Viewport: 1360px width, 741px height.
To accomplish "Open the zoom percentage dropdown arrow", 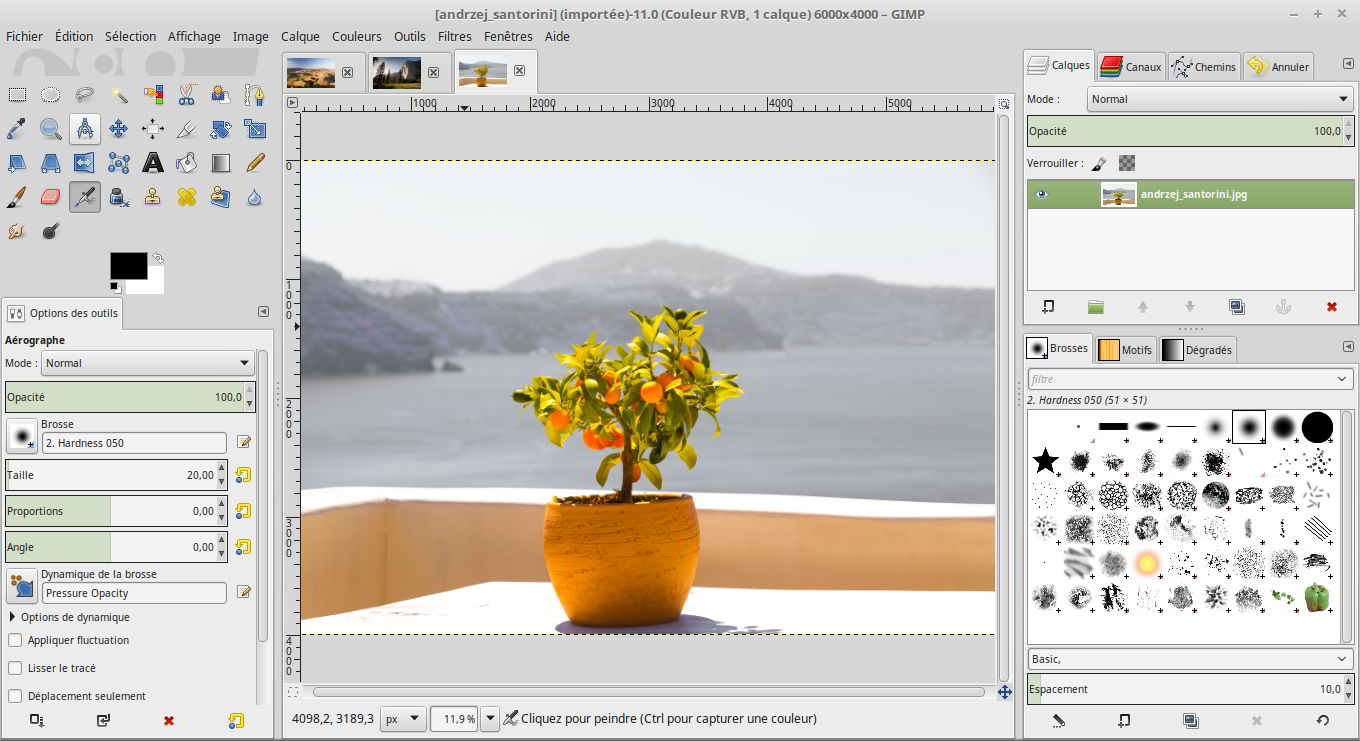I will pyautogui.click(x=490, y=718).
